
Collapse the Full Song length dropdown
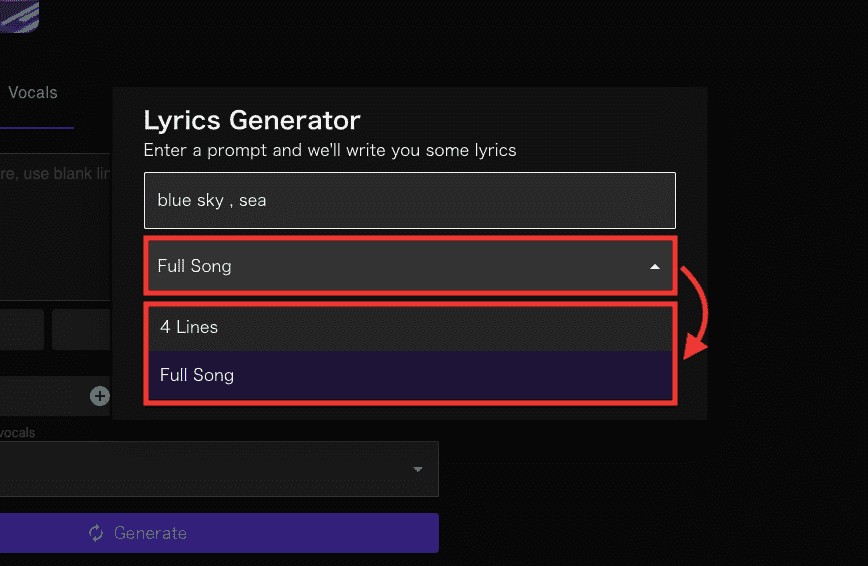[x=410, y=266]
